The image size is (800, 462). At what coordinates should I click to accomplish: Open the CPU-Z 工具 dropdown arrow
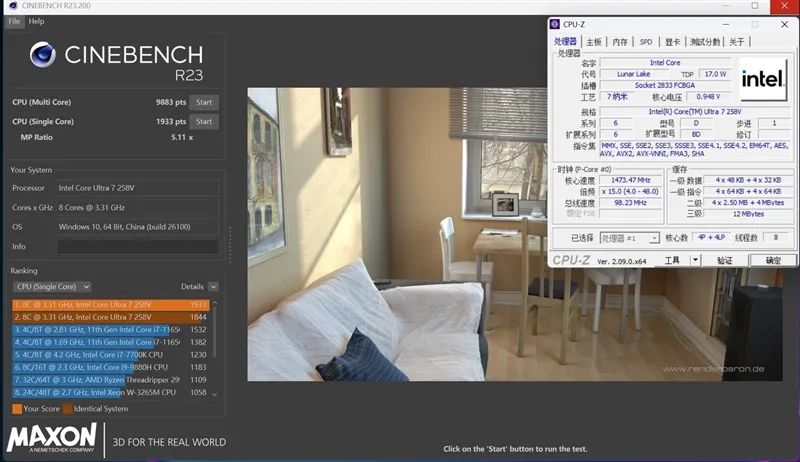tap(695, 261)
